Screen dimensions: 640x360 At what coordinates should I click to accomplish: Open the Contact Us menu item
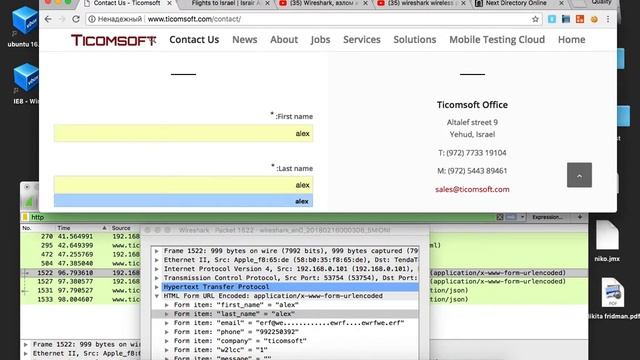click(194, 40)
